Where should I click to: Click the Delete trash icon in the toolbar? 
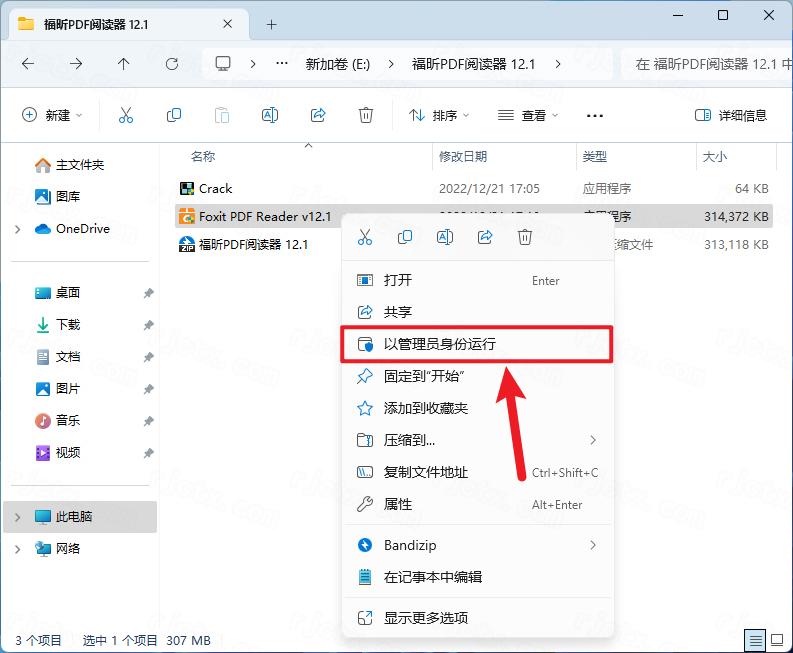[x=366, y=115]
